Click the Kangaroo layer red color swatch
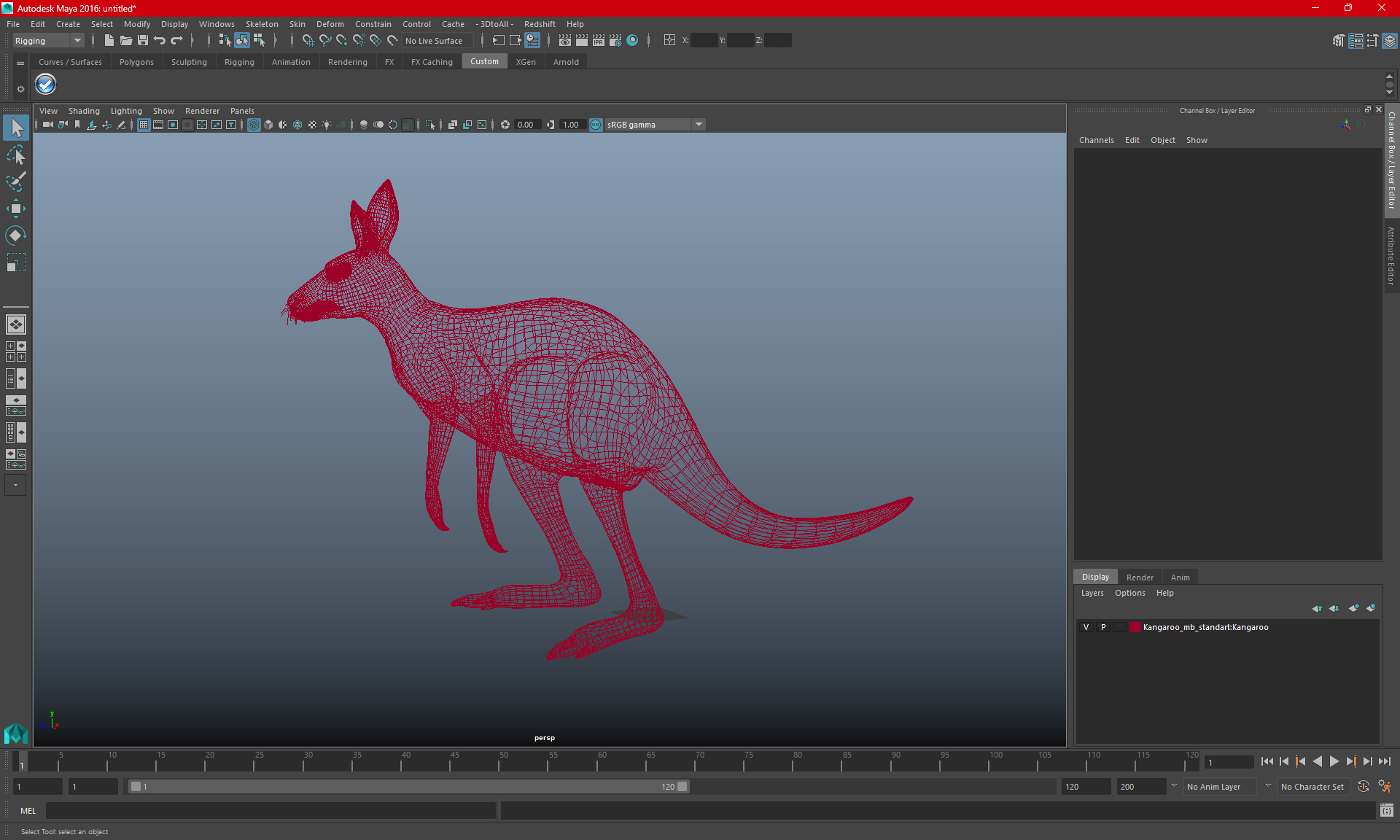Viewport: 1400px width, 840px height. (x=1135, y=627)
